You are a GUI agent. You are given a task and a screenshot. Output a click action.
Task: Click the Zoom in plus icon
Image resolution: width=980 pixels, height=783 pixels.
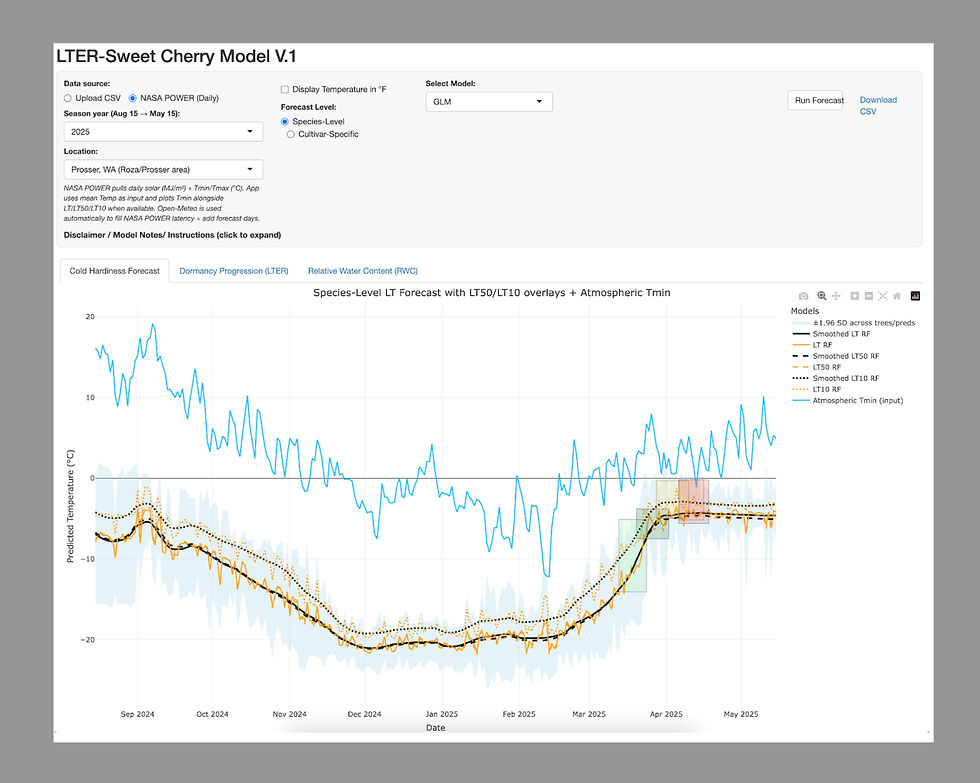point(855,296)
